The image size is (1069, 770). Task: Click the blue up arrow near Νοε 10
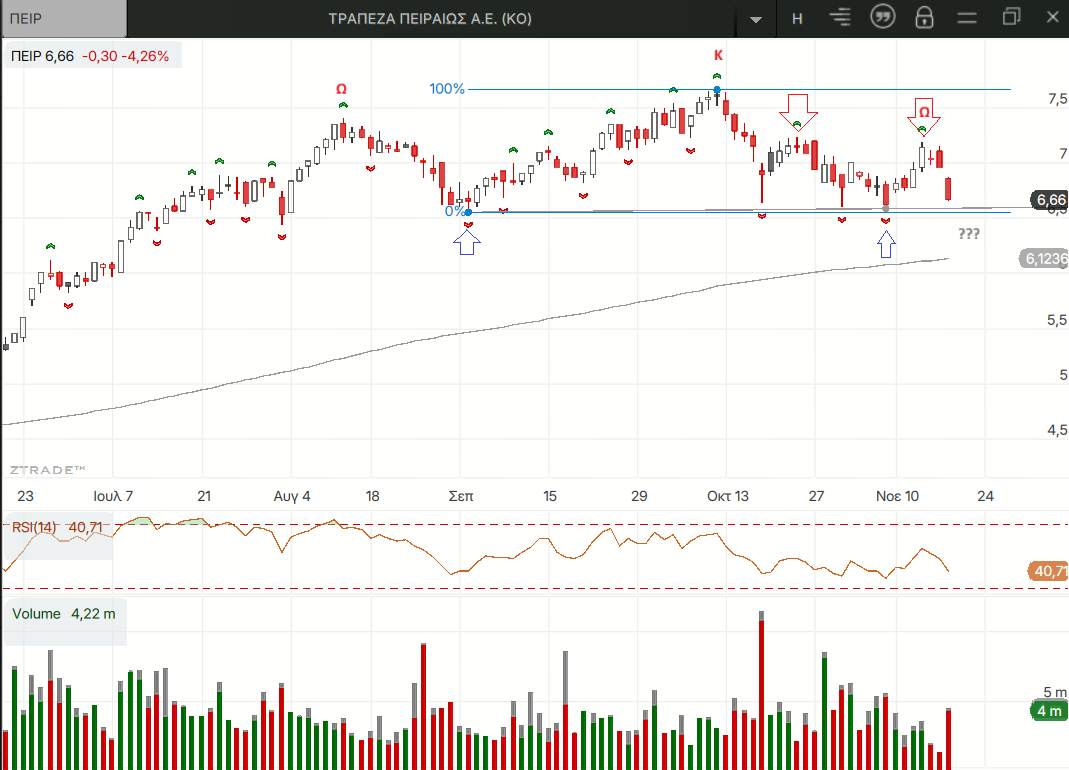[885, 244]
